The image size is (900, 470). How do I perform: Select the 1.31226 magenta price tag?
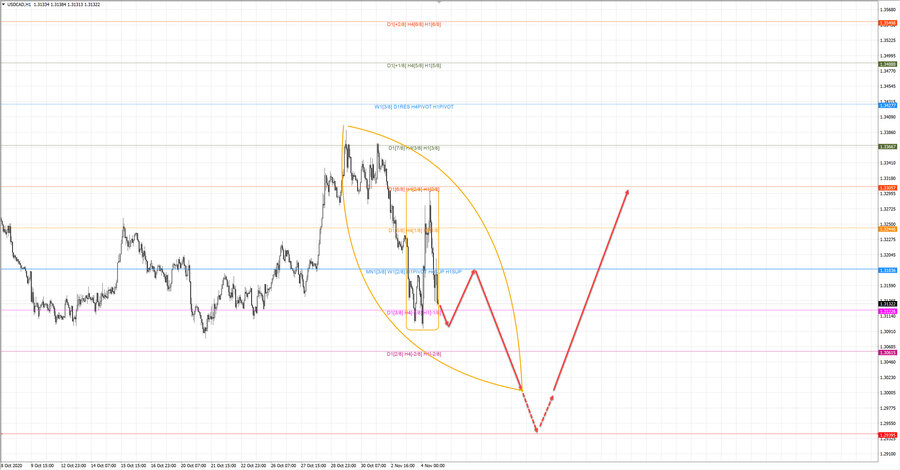pyautogui.click(x=888, y=312)
